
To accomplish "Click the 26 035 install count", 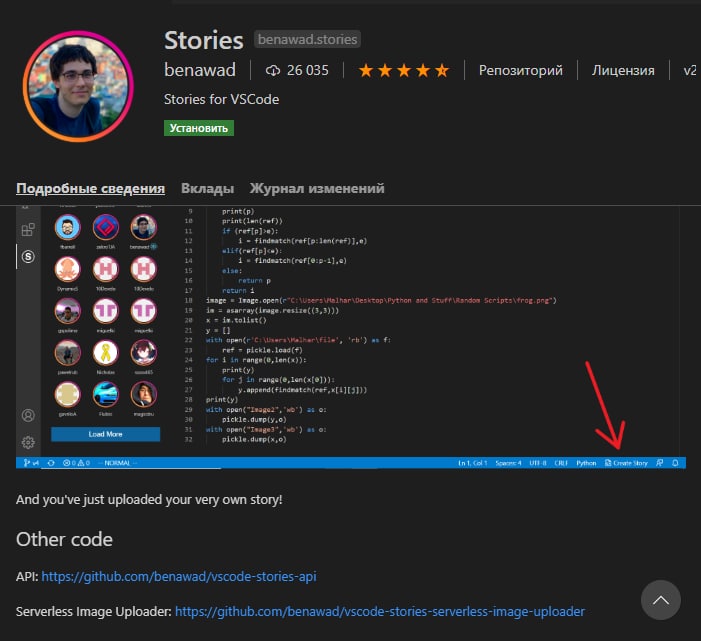I will pos(308,71).
